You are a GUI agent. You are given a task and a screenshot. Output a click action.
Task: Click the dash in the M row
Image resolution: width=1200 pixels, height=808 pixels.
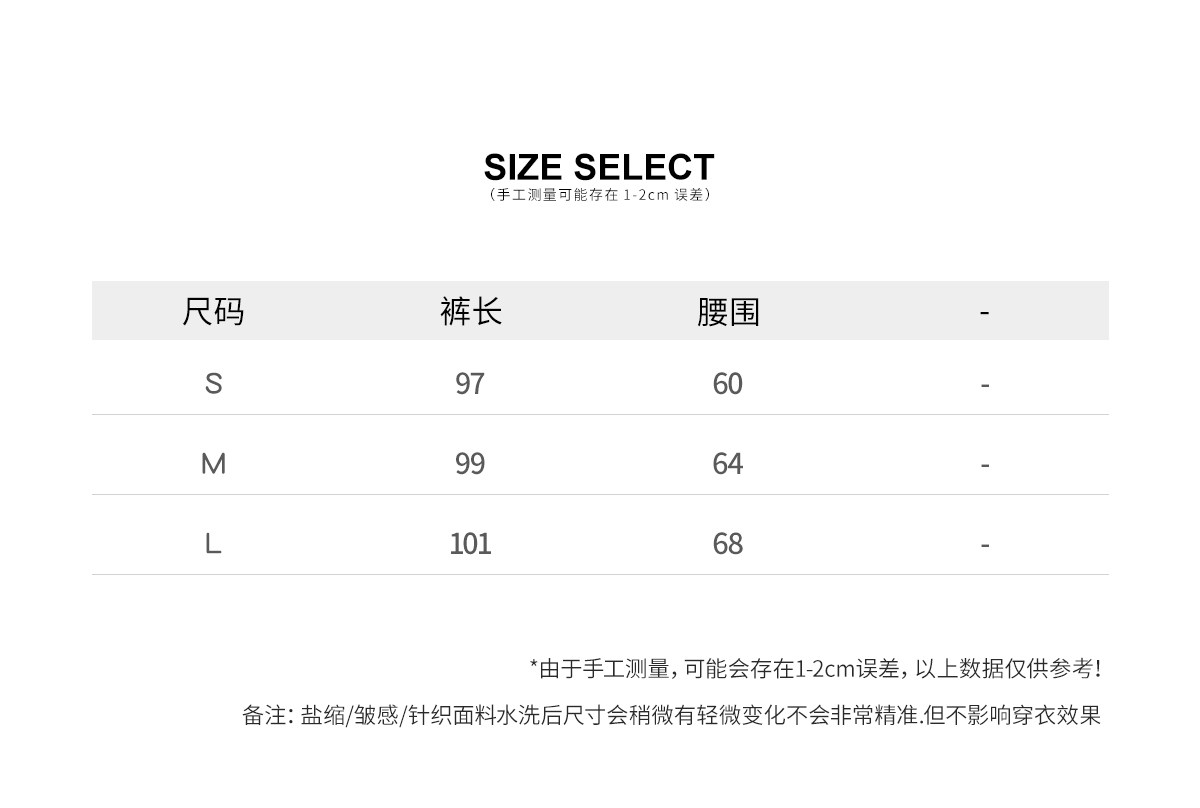(x=985, y=465)
